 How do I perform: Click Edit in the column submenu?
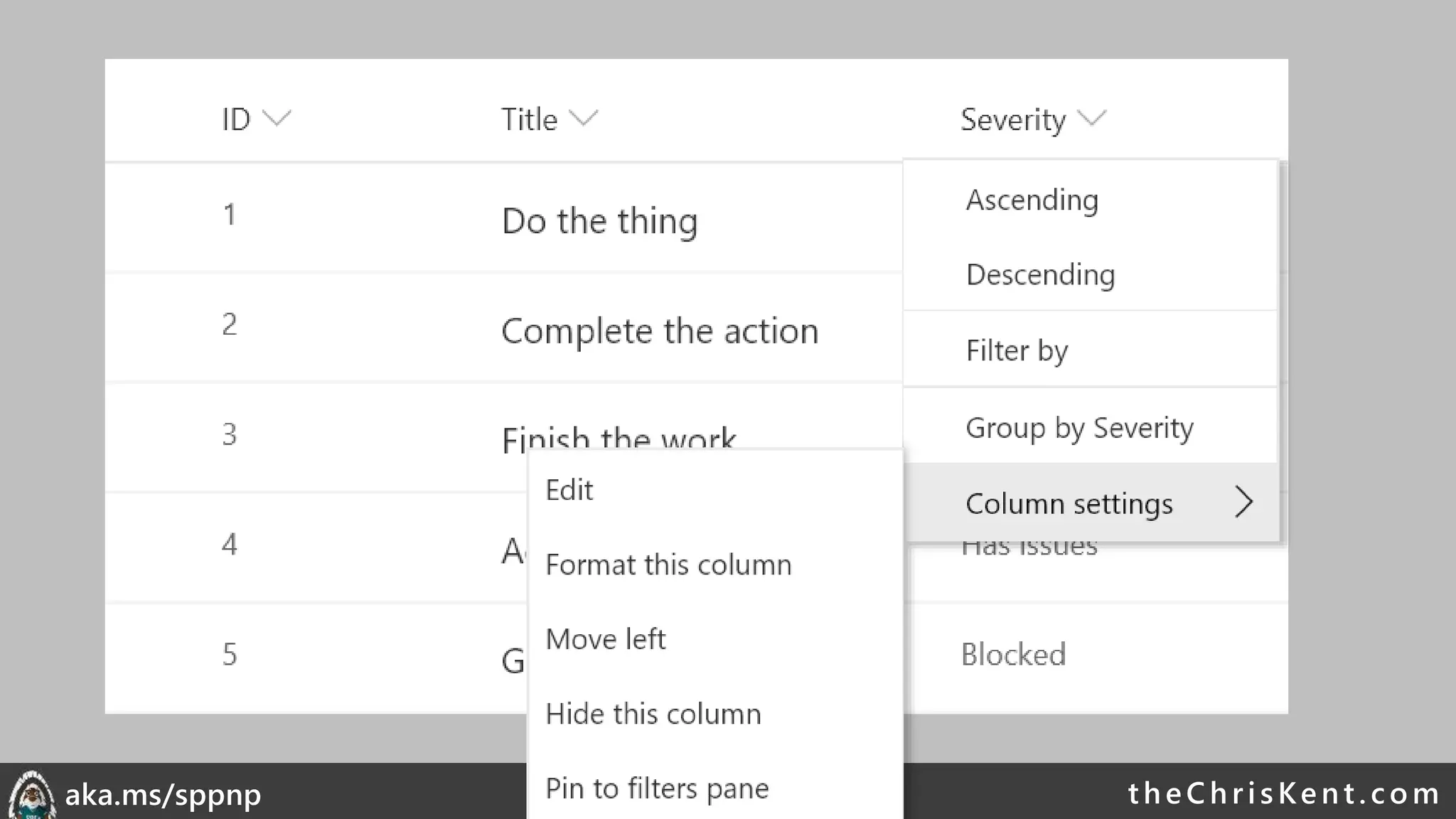[x=569, y=490]
